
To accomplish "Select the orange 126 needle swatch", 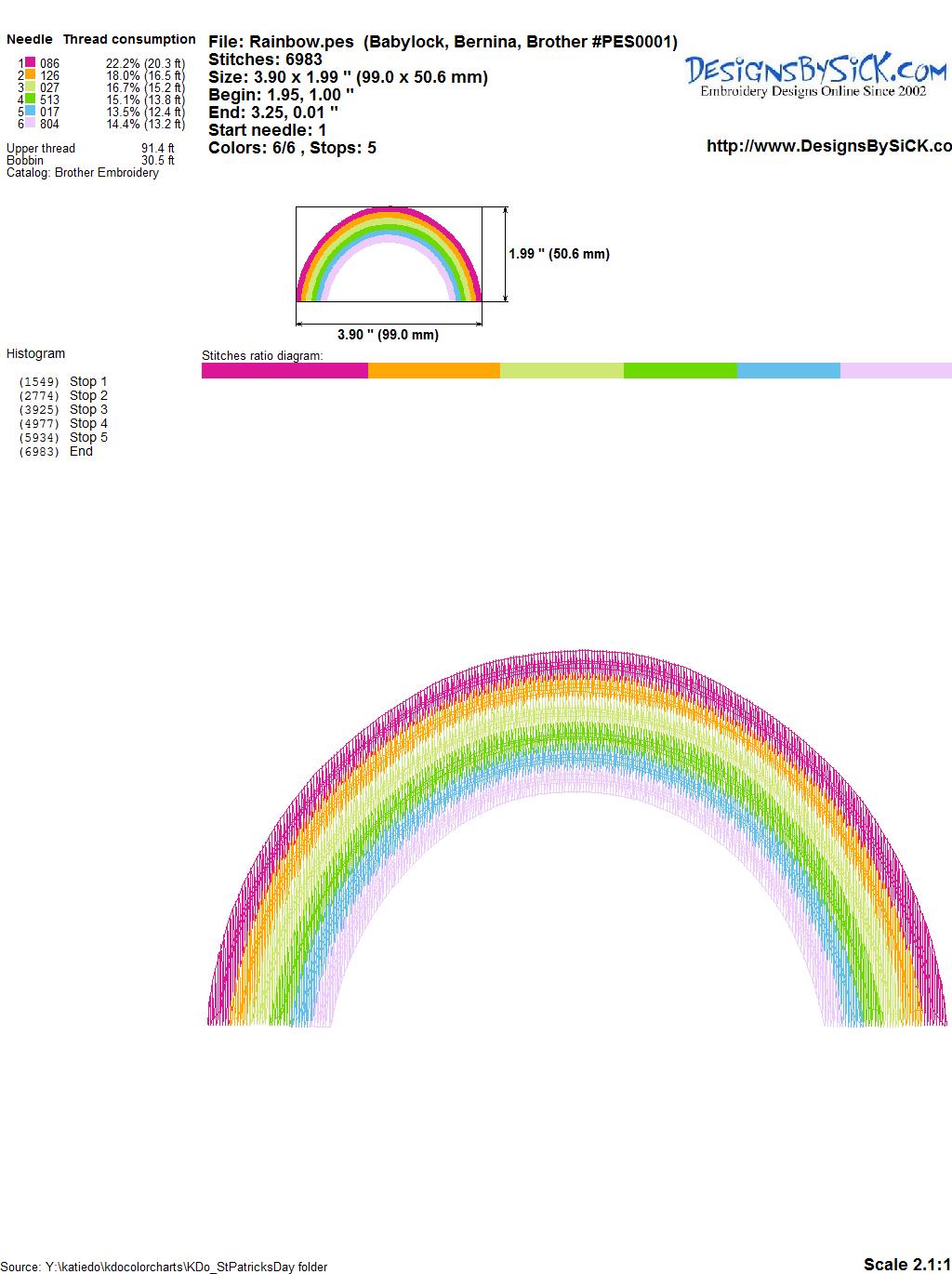I will 30,75.
